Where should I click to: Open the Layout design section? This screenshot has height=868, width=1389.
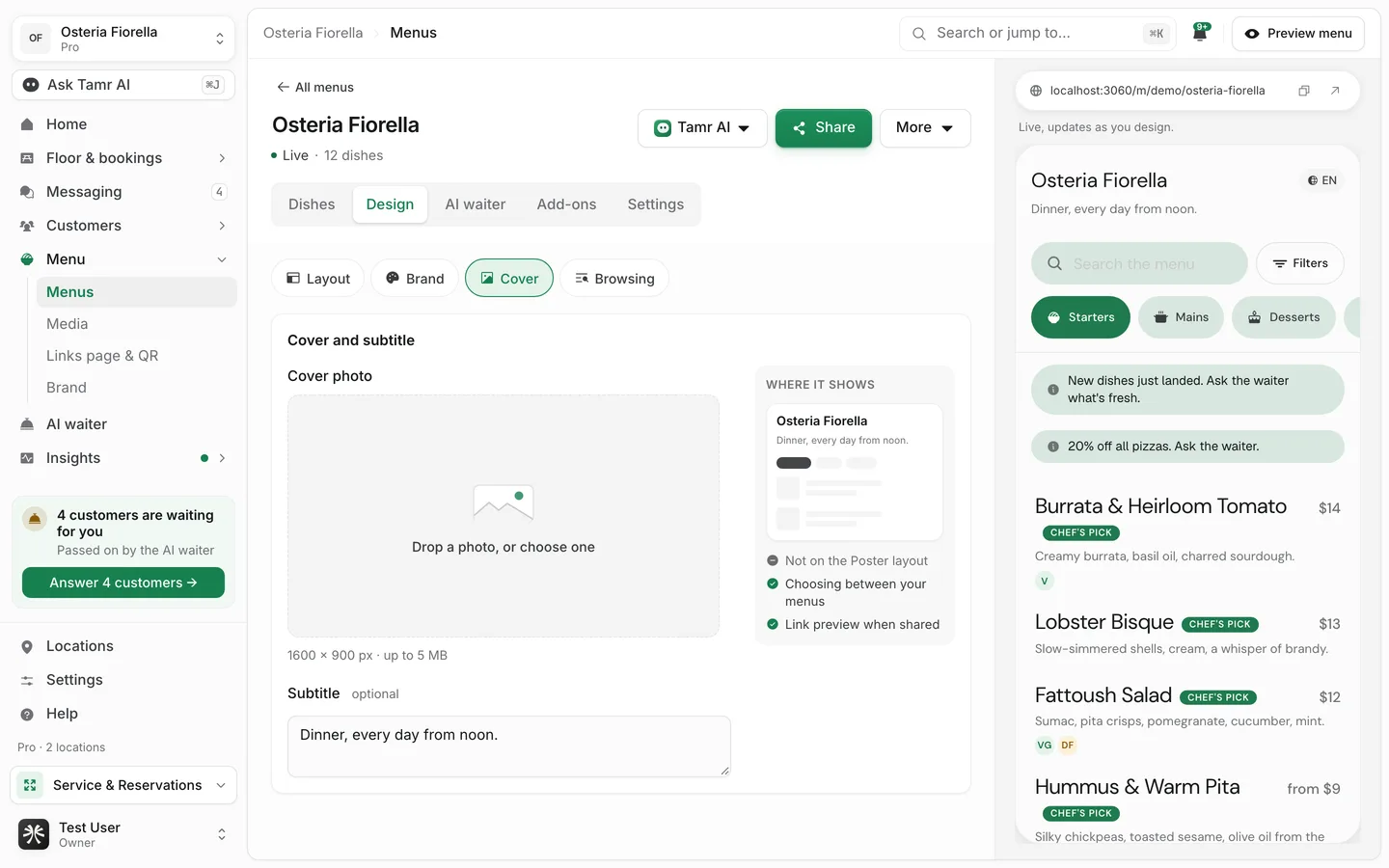point(318,279)
